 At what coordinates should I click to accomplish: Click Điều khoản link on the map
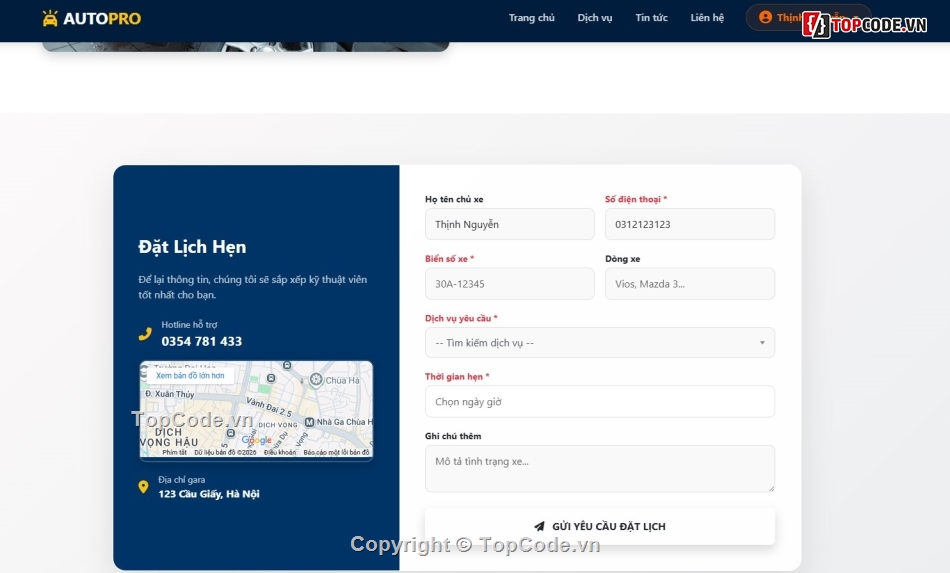(280, 452)
